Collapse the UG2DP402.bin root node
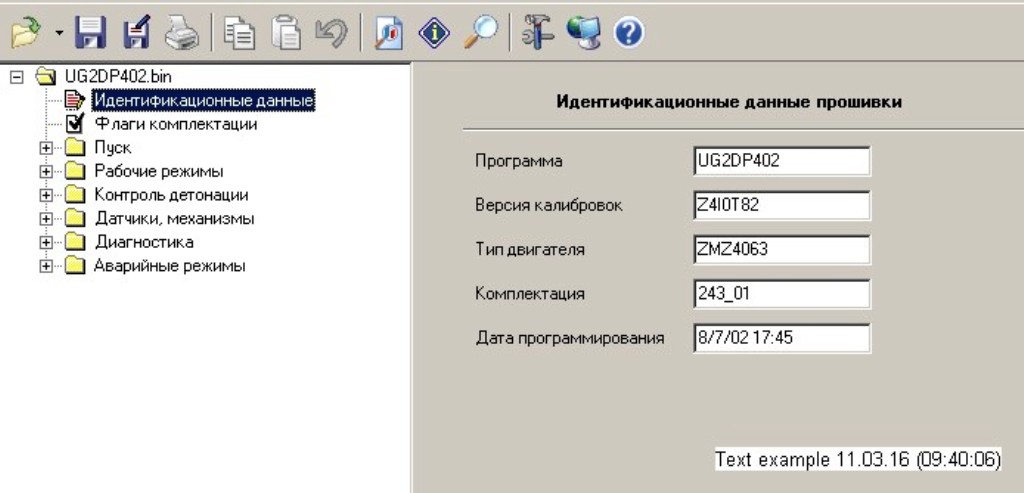The image size is (1024, 493). pos(17,76)
